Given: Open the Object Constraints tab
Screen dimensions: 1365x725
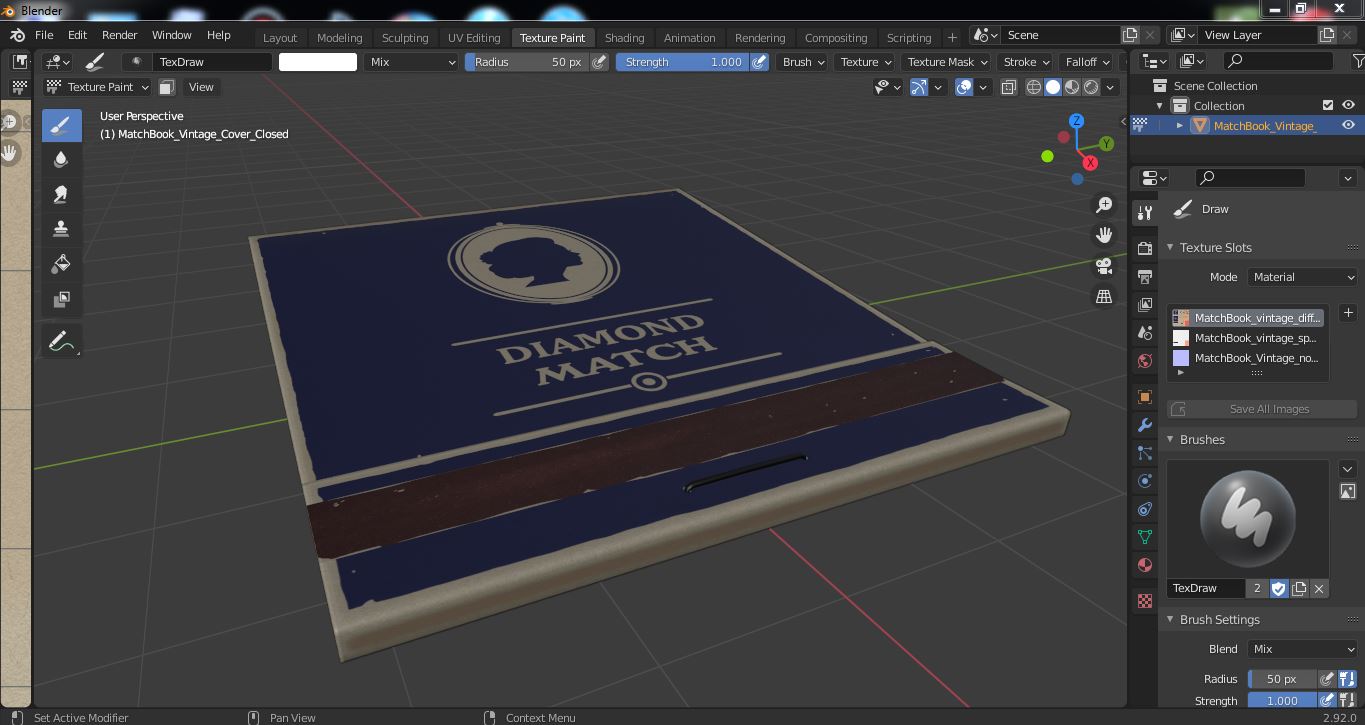Looking at the screenshot, I should pyautogui.click(x=1145, y=509).
